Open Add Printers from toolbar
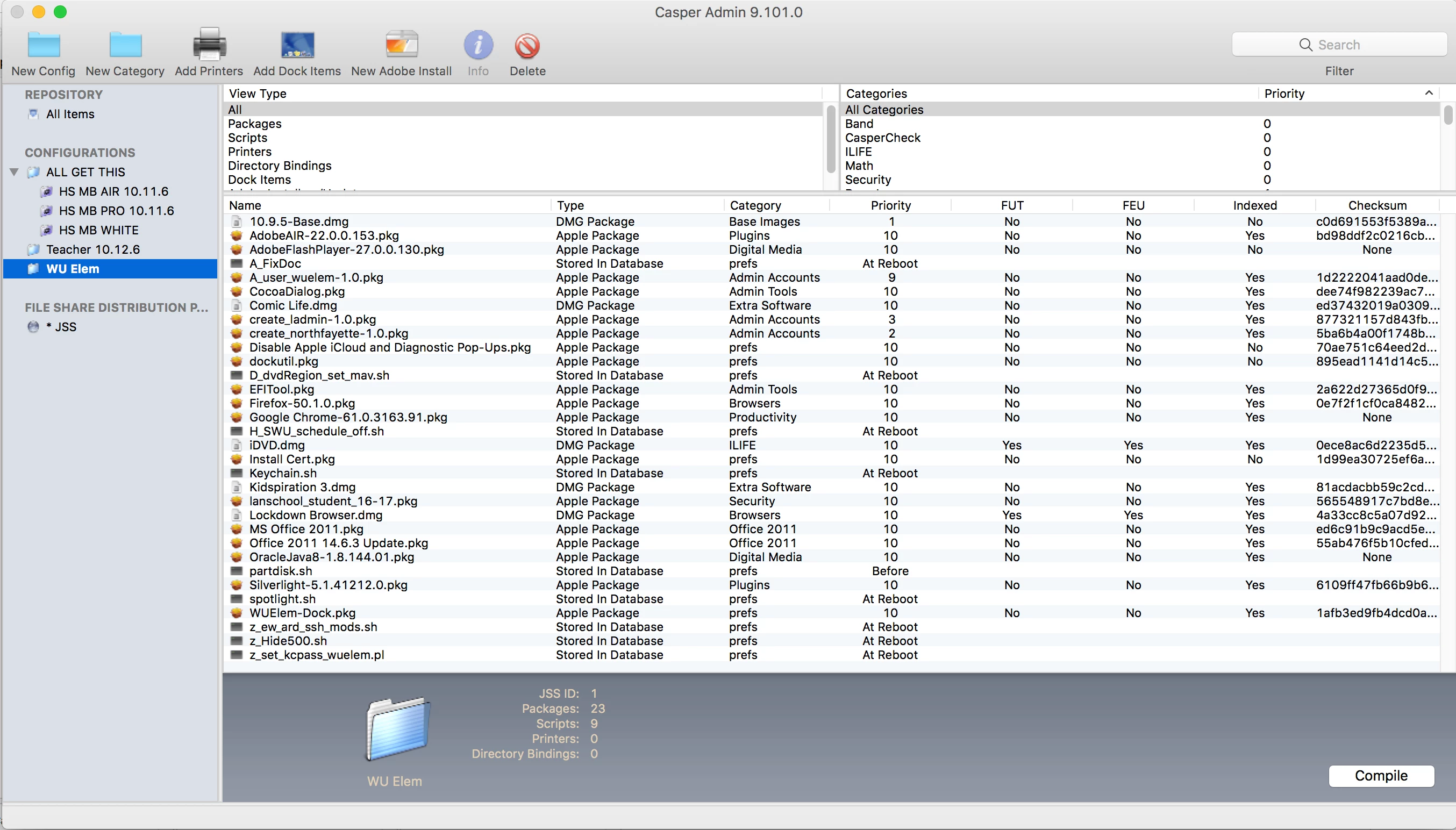1456x830 pixels. coord(209,46)
